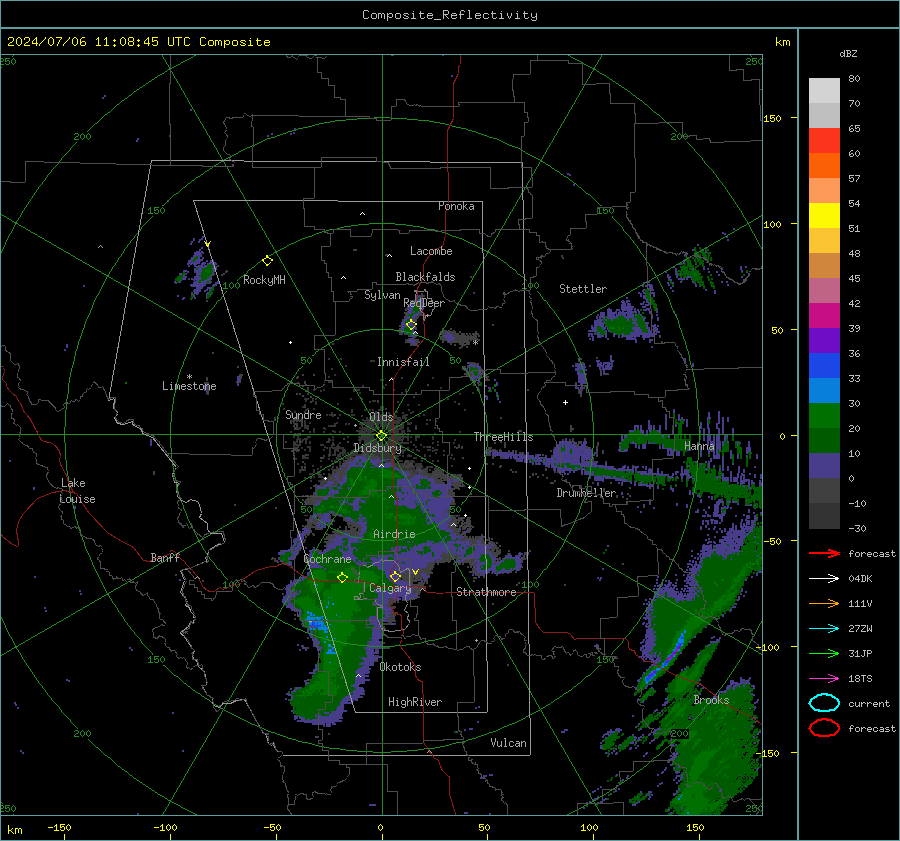Click the white 04DK arrow icon
This screenshot has width=900, height=841.
pyautogui.click(x=824, y=579)
